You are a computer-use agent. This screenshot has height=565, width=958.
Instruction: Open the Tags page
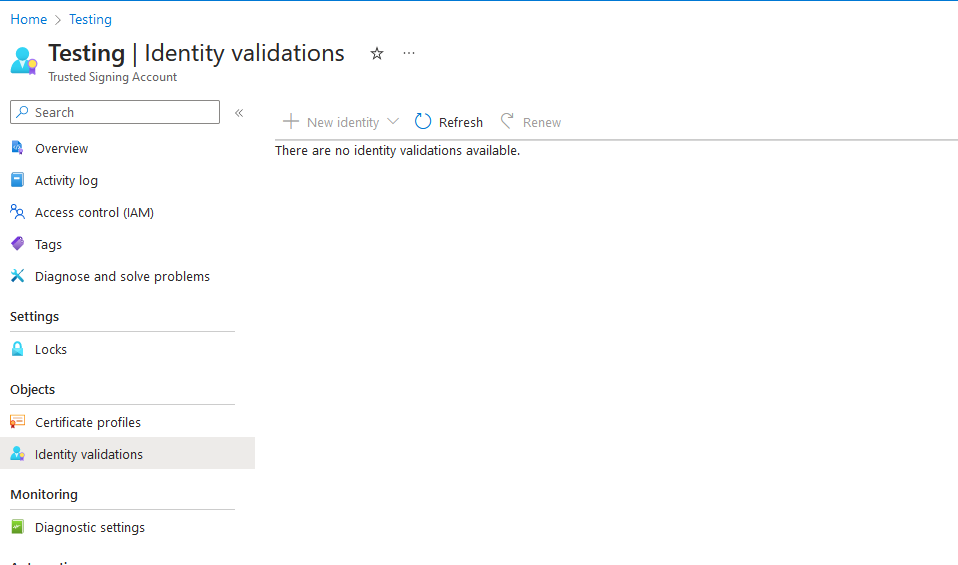click(48, 244)
